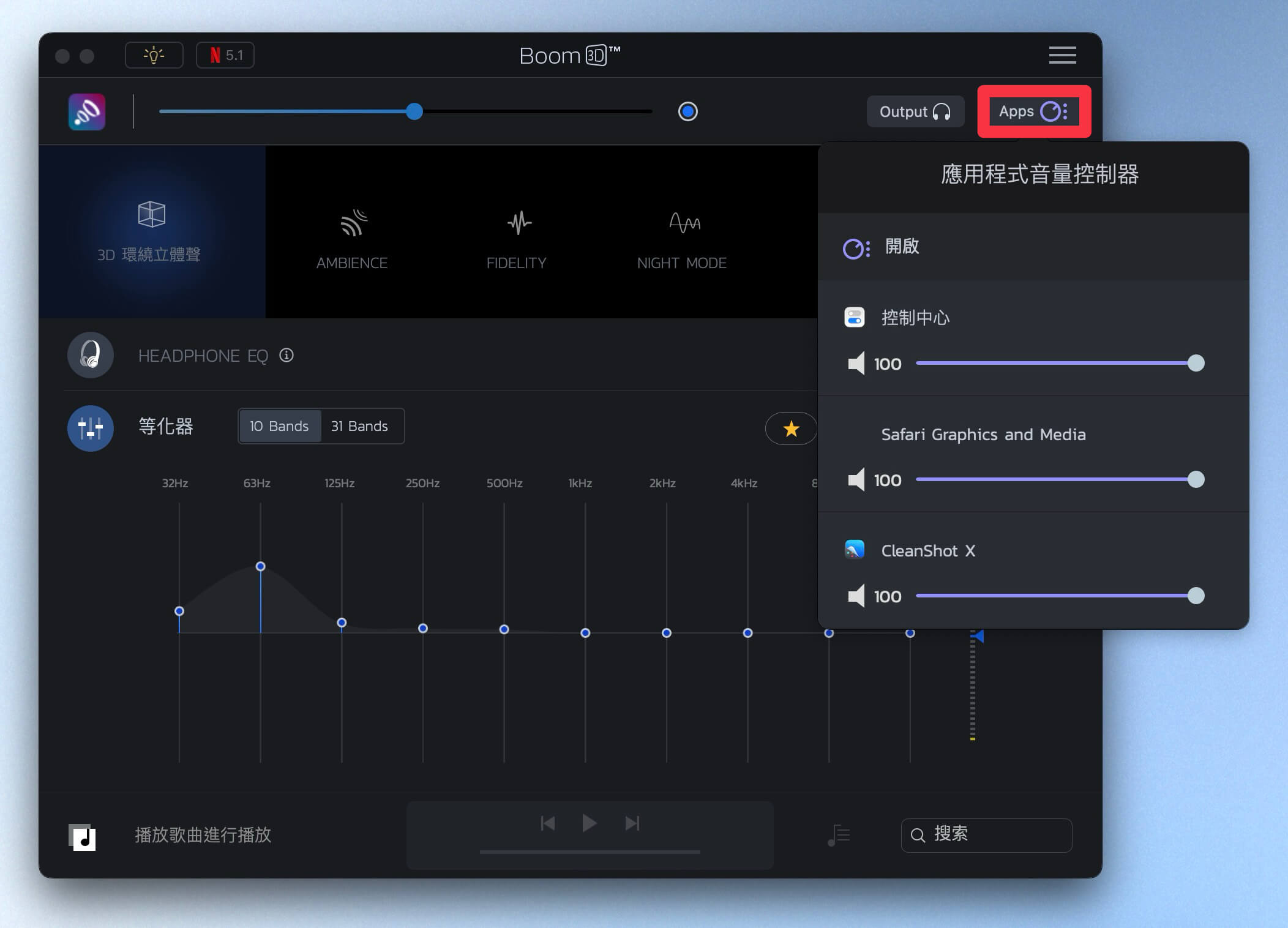The height and width of the screenshot is (928, 1288).
Task: Open the Apps volume controller
Action: tap(1033, 111)
